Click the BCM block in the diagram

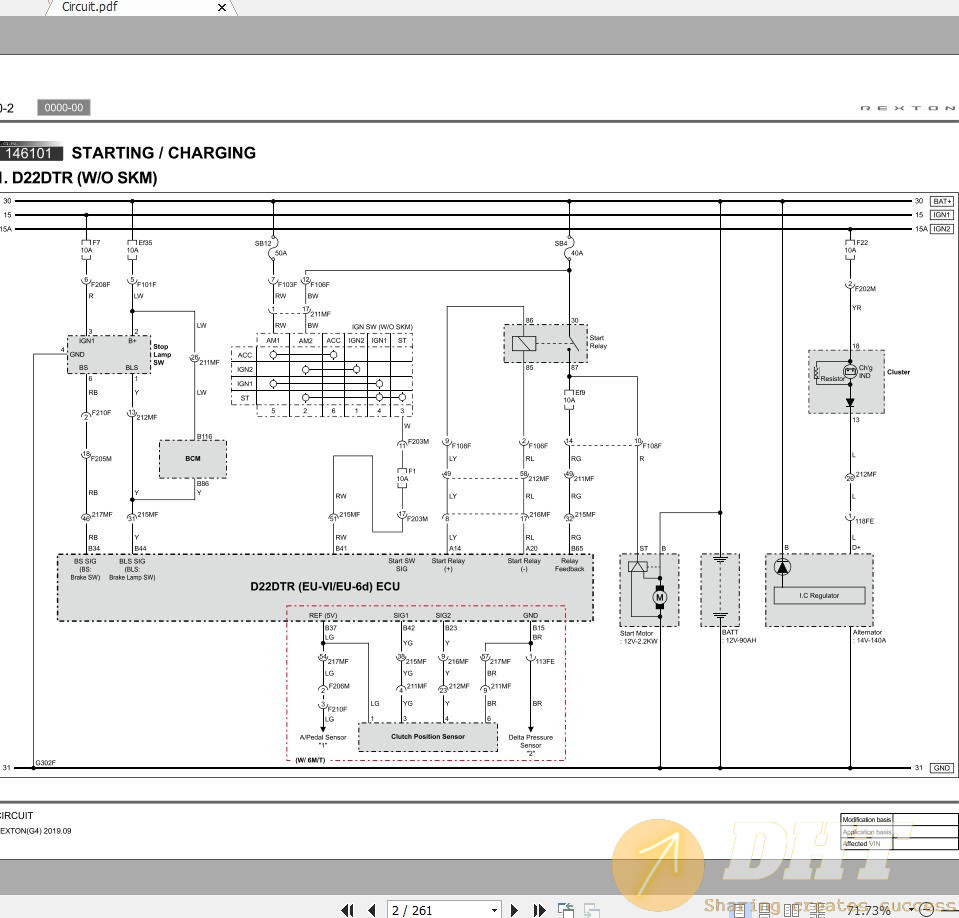pyautogui.click(x=193, y=459)
